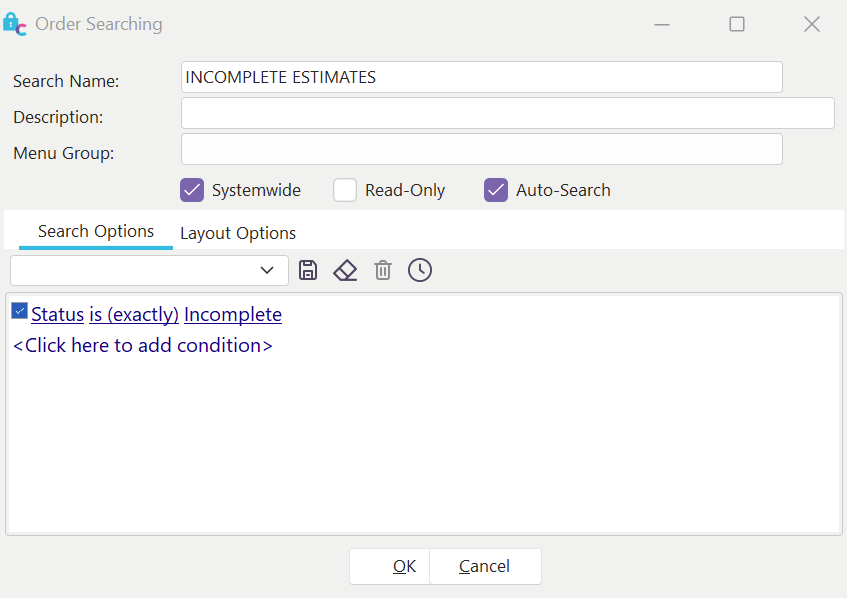Maximize the Order Searching window
847x598 pixels.
pyautogui.click(x=737, y=24)
